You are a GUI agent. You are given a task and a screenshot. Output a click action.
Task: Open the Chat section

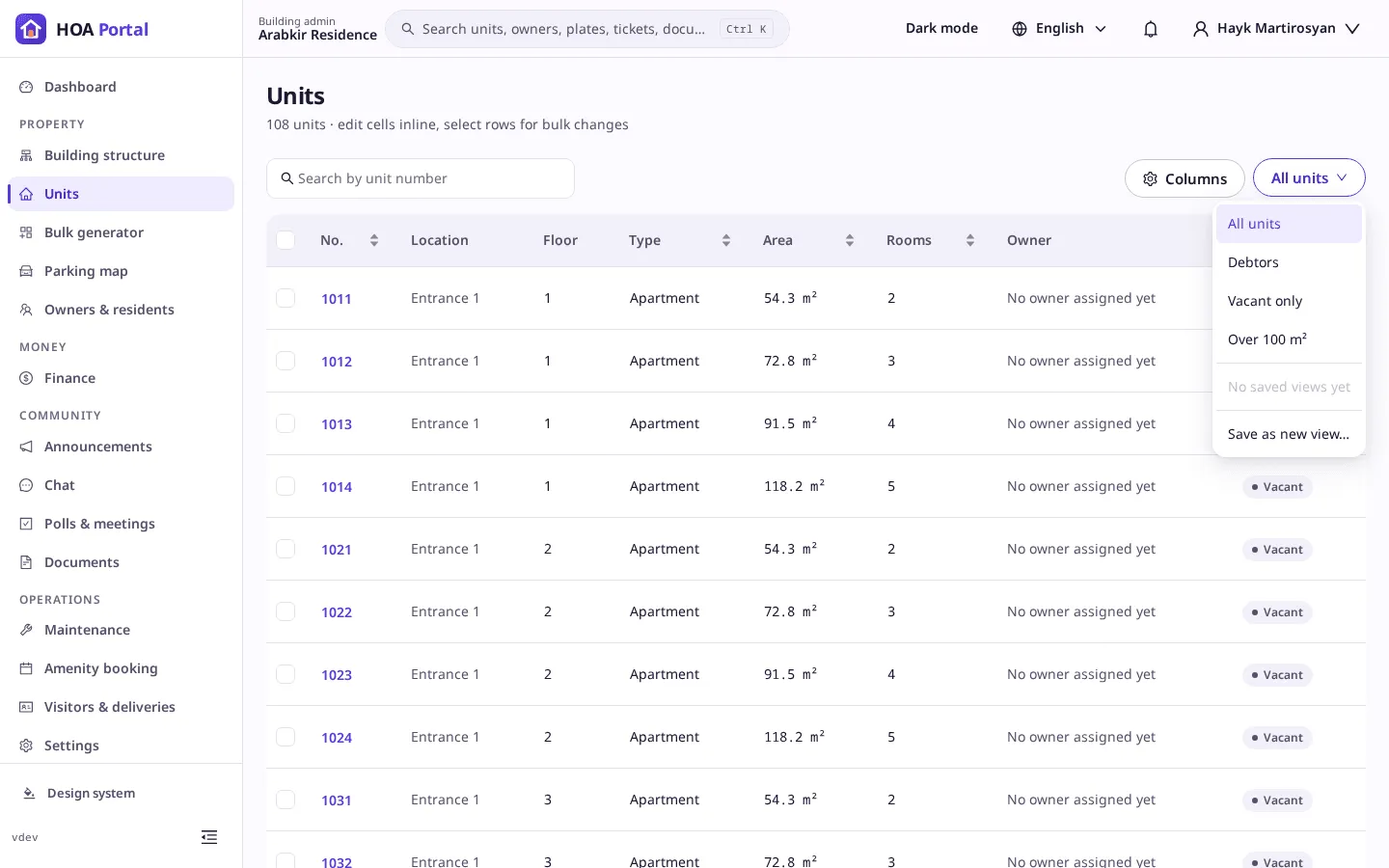click(121, 485)
